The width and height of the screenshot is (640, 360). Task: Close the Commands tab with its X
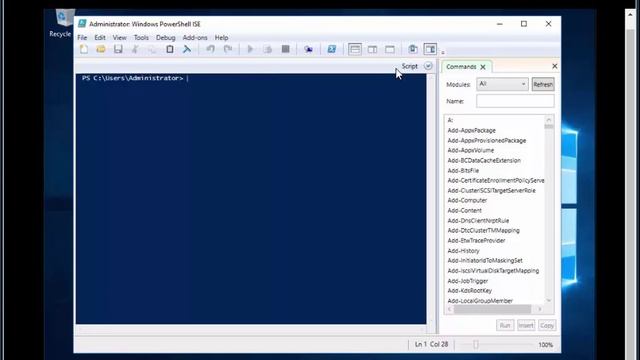pos(483,67)
